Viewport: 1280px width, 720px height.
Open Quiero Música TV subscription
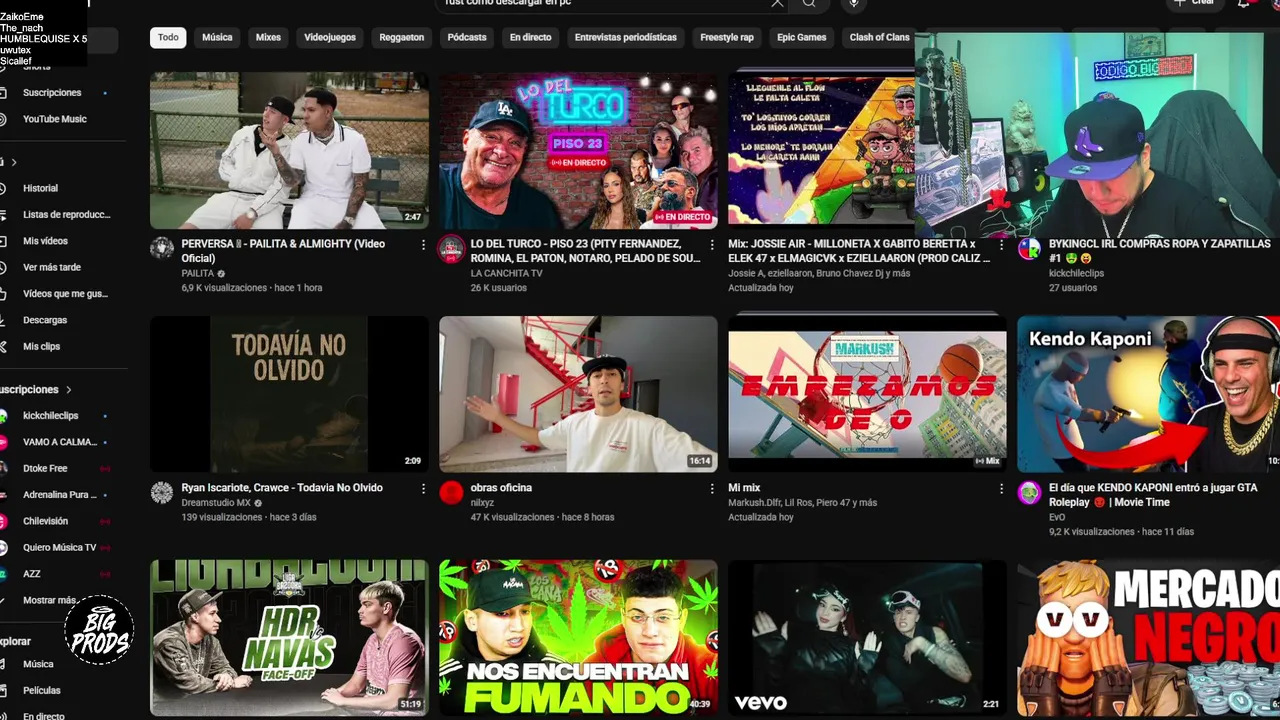[59, 548]
